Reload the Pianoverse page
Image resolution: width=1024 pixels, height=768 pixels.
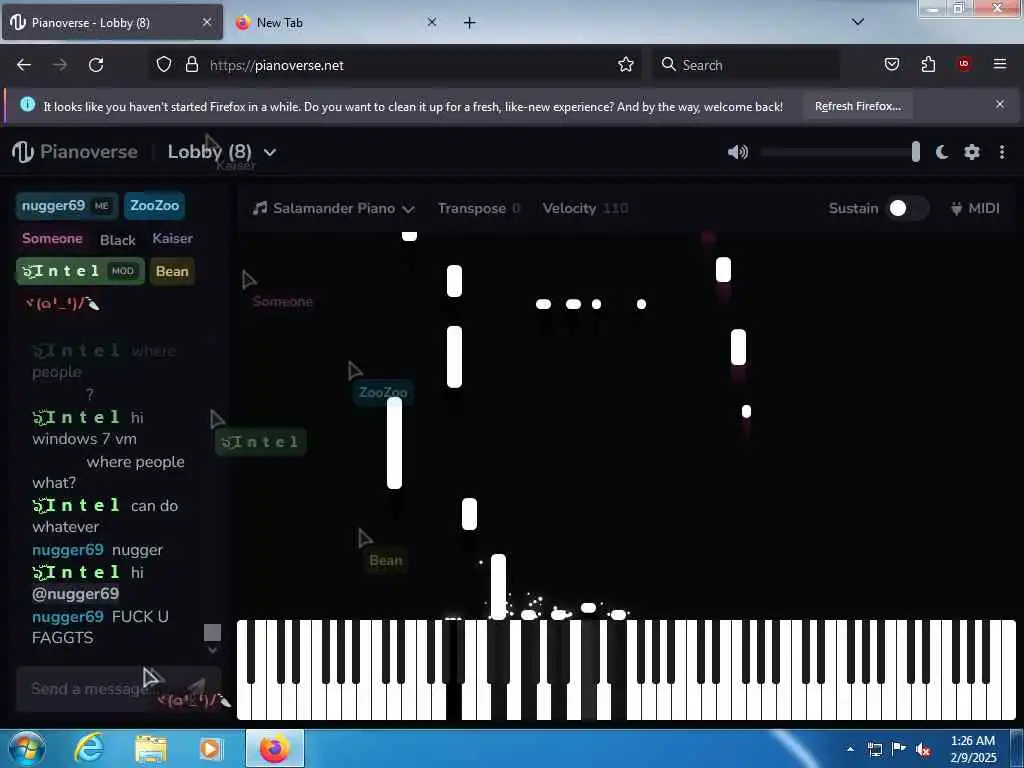coord(96,65)
